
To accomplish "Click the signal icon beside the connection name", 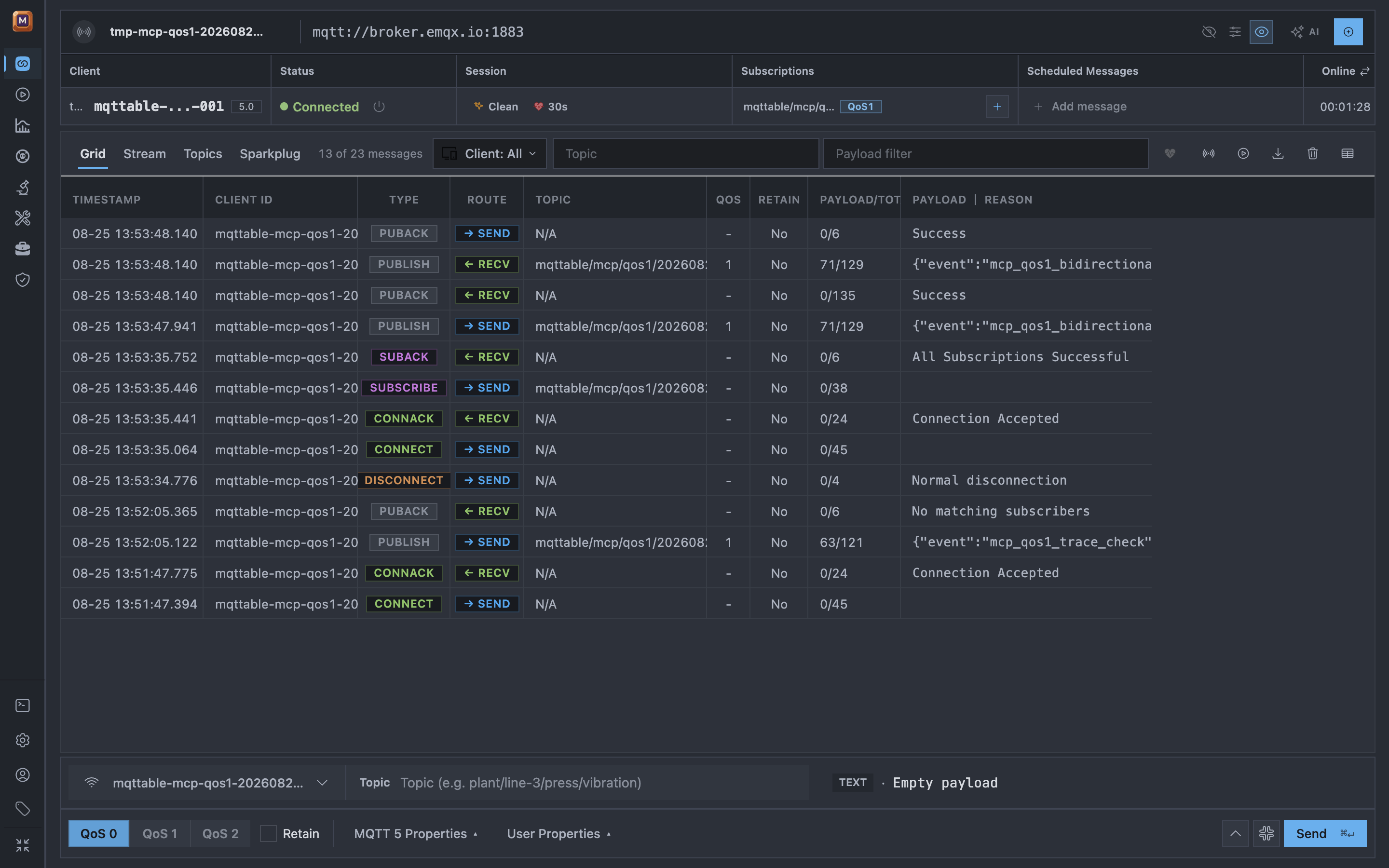I will click(x=84, y=32).
